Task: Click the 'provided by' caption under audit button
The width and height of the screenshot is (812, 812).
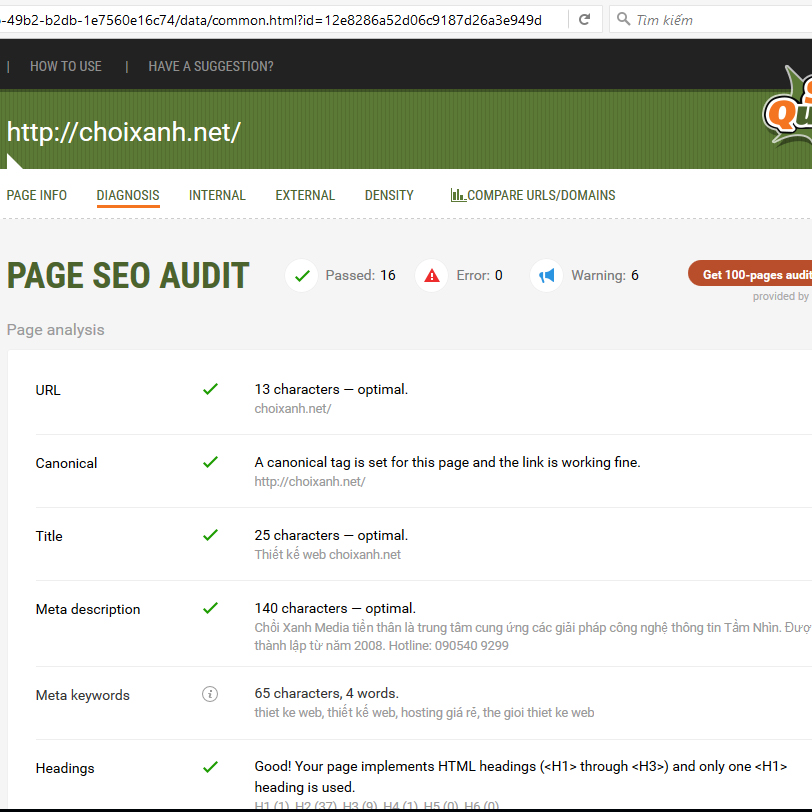Action: [x=780, y=297]
